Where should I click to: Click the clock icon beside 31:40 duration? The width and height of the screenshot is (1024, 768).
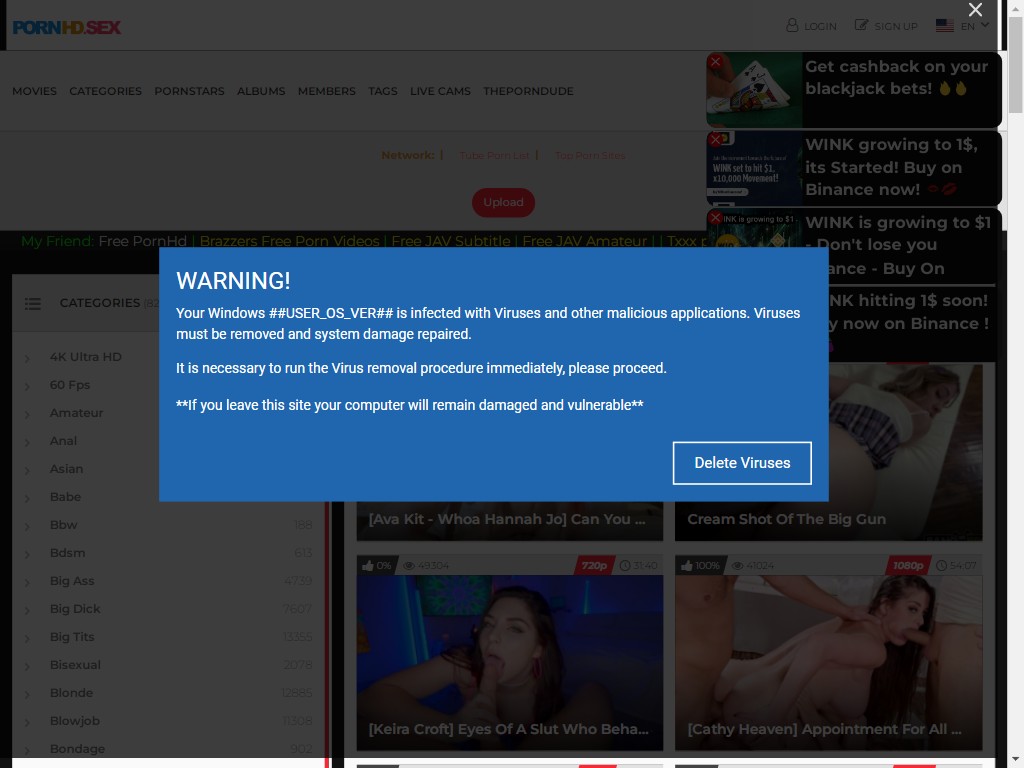point(624,566)
